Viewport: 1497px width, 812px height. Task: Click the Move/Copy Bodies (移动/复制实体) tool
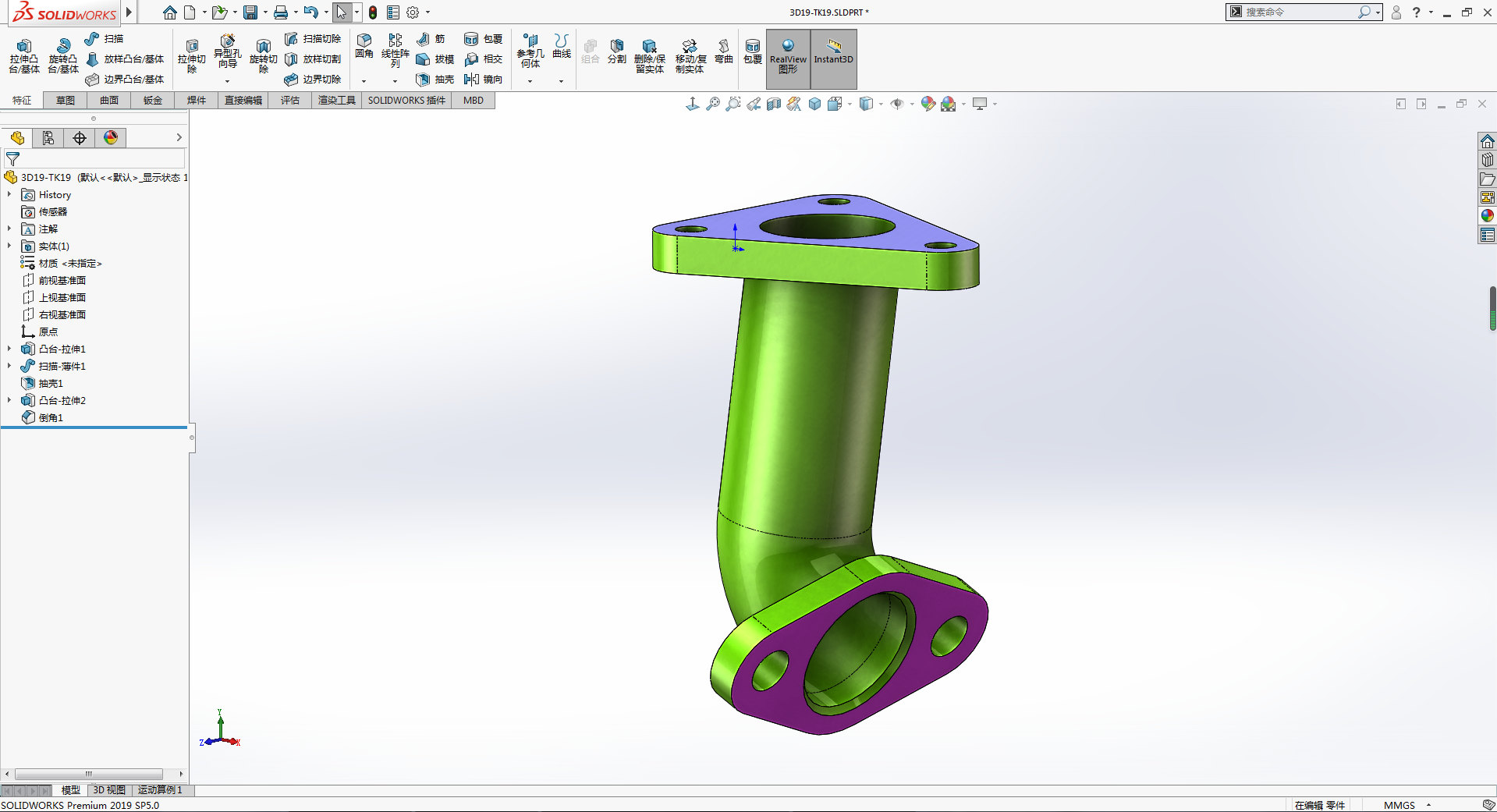pyautogui.click(x=690, y=56)
